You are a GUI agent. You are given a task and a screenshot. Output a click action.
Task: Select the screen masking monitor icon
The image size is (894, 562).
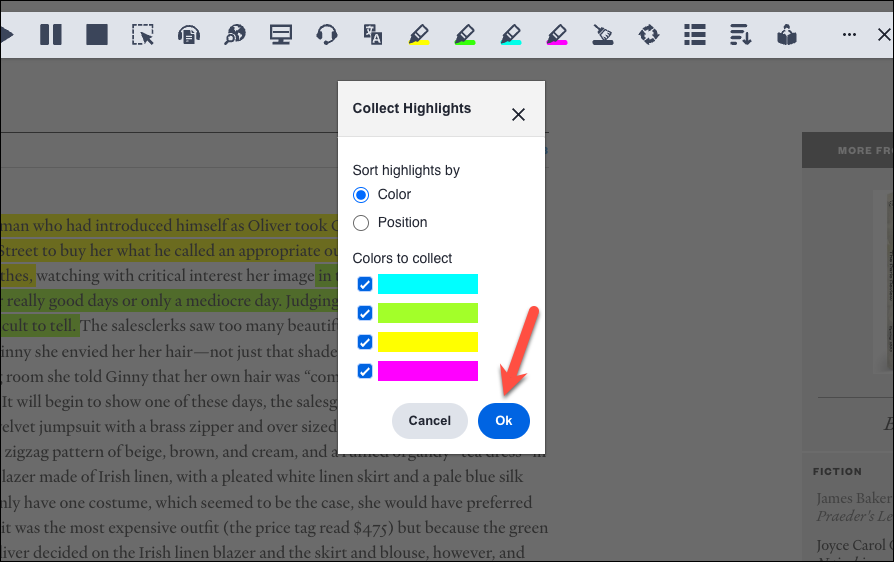(281, 35)
